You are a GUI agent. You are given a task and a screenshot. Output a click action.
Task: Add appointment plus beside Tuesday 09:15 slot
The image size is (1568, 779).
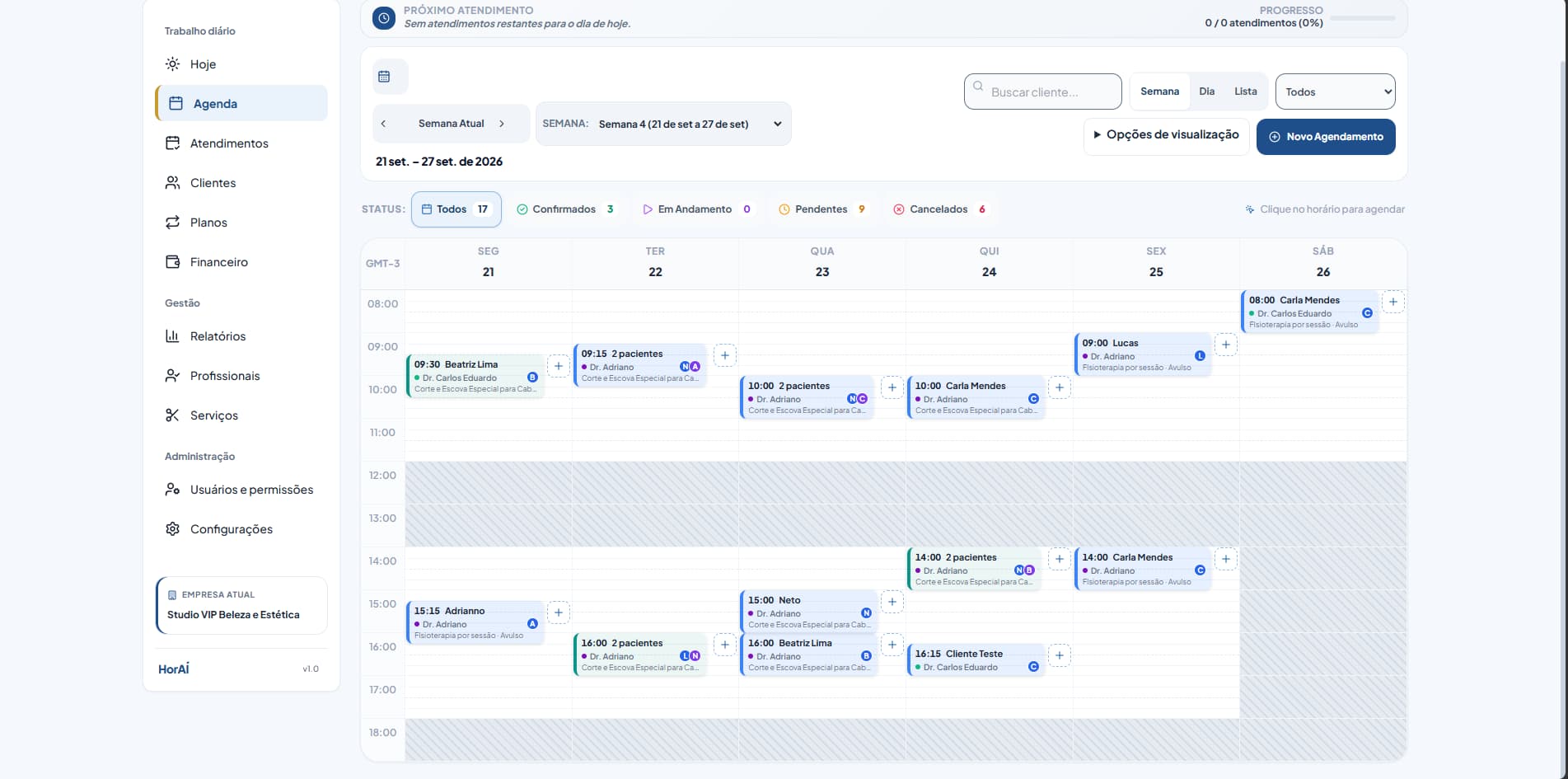[x=724, y=355]
